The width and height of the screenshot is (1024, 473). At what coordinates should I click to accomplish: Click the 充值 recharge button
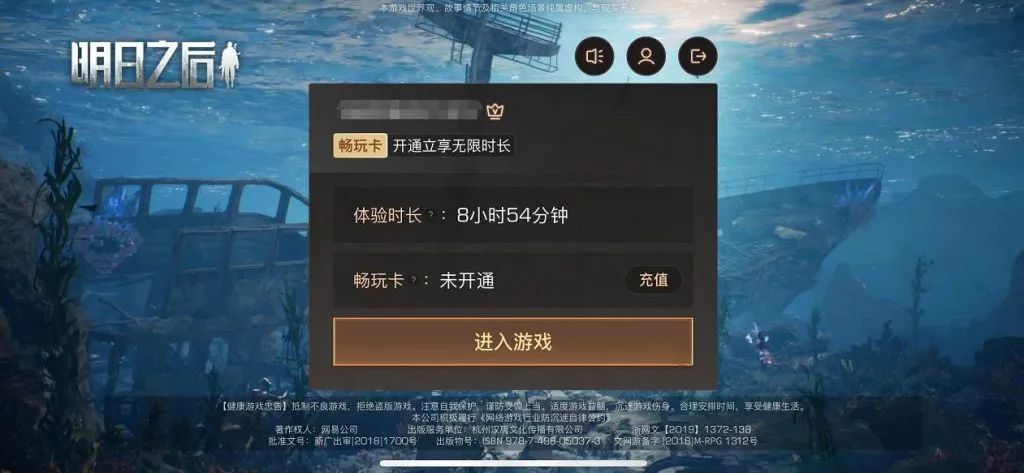click(653, 280)
